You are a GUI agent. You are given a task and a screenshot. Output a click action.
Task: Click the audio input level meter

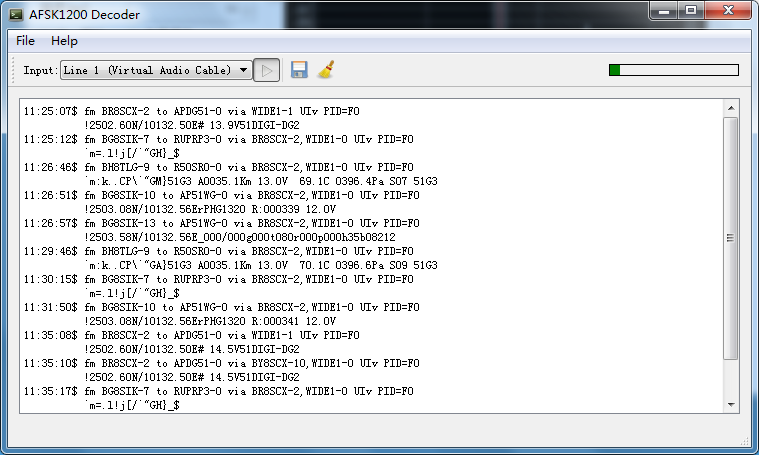click(x=673, y=70)
